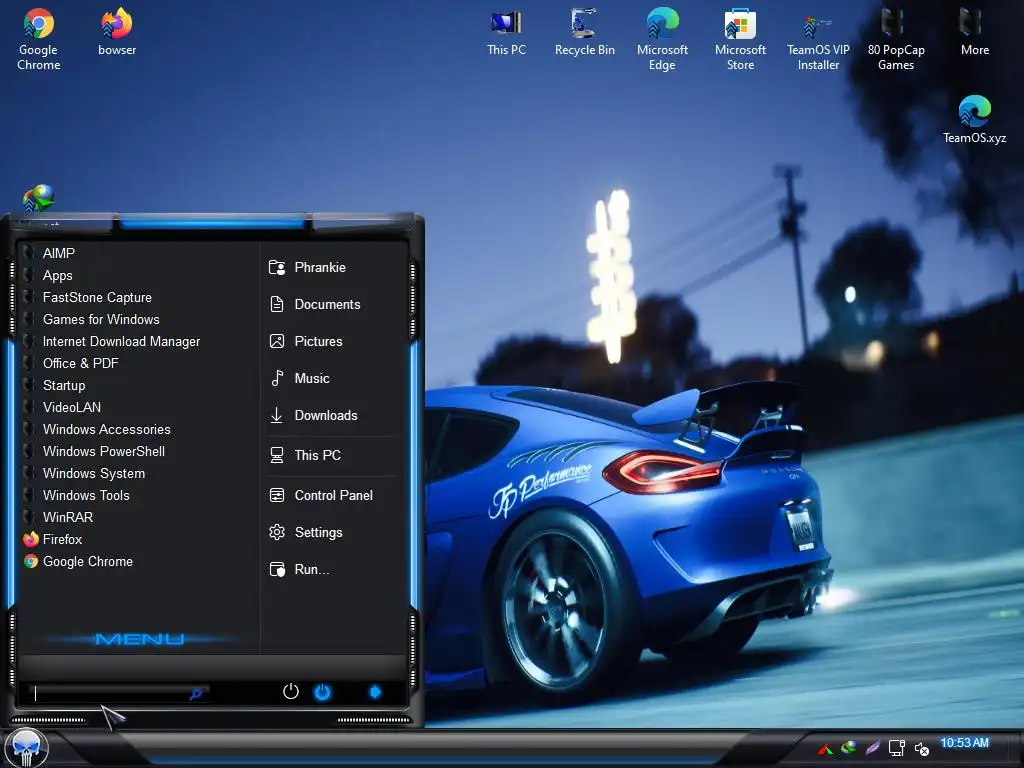Click the 10:53 AM taskbar clock
The height and width of the screenshot is (768, 1024).
pyautogui.click(x=964, y=743)
